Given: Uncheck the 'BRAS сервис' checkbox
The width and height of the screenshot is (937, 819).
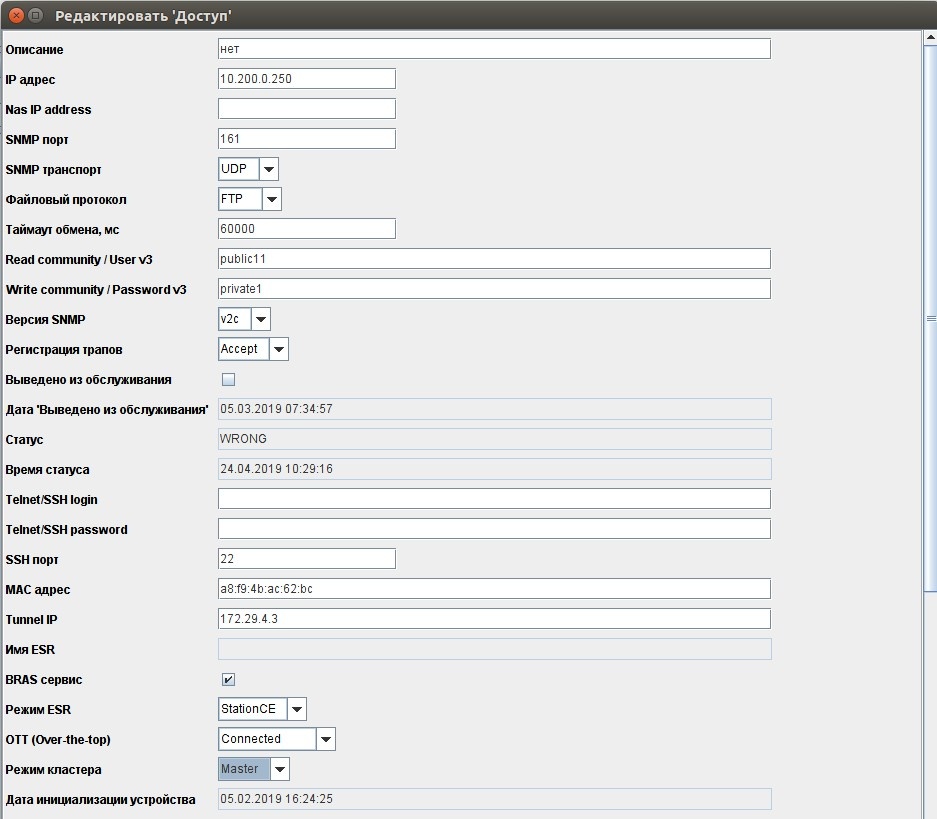Looking at the screenshot, I should 228,680.
